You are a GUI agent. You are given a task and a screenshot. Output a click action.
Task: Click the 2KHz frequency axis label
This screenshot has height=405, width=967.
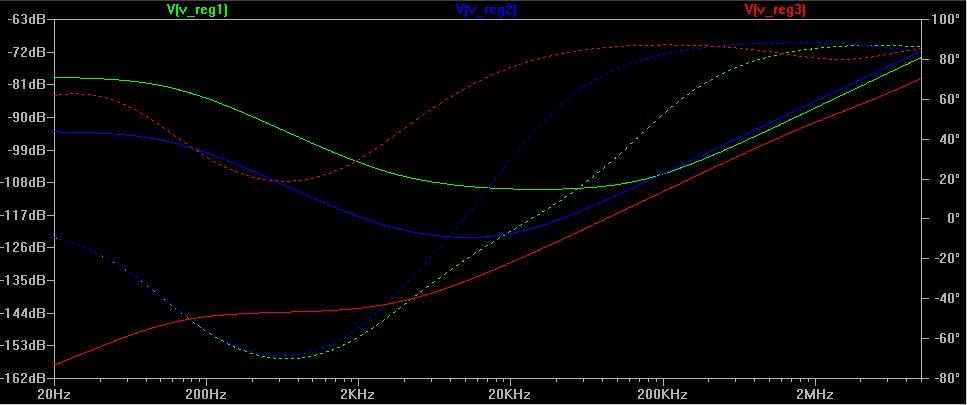pyautogui.click(x=359, y=395)
